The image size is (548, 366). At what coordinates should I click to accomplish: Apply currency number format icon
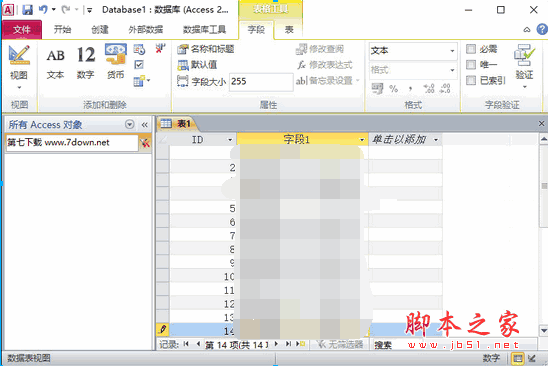coord(377,88)
